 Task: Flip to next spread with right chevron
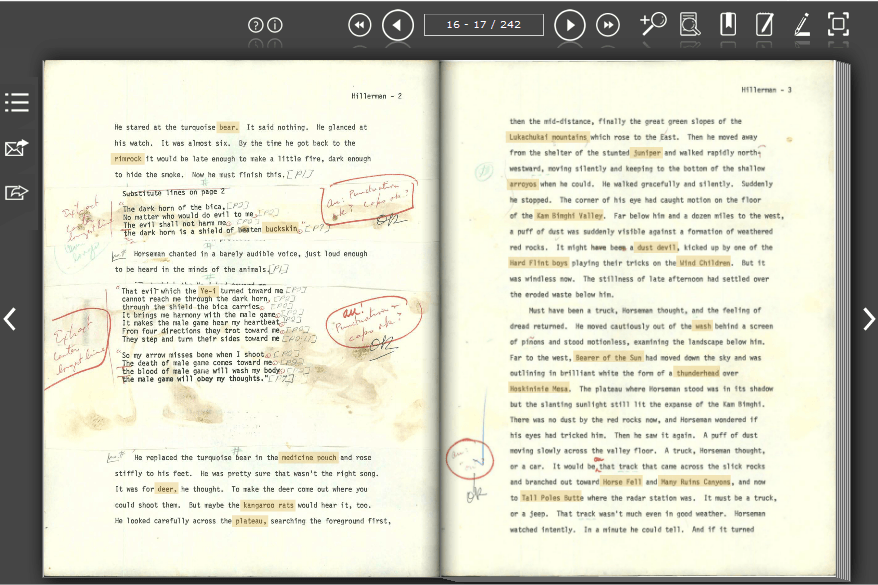868,319
